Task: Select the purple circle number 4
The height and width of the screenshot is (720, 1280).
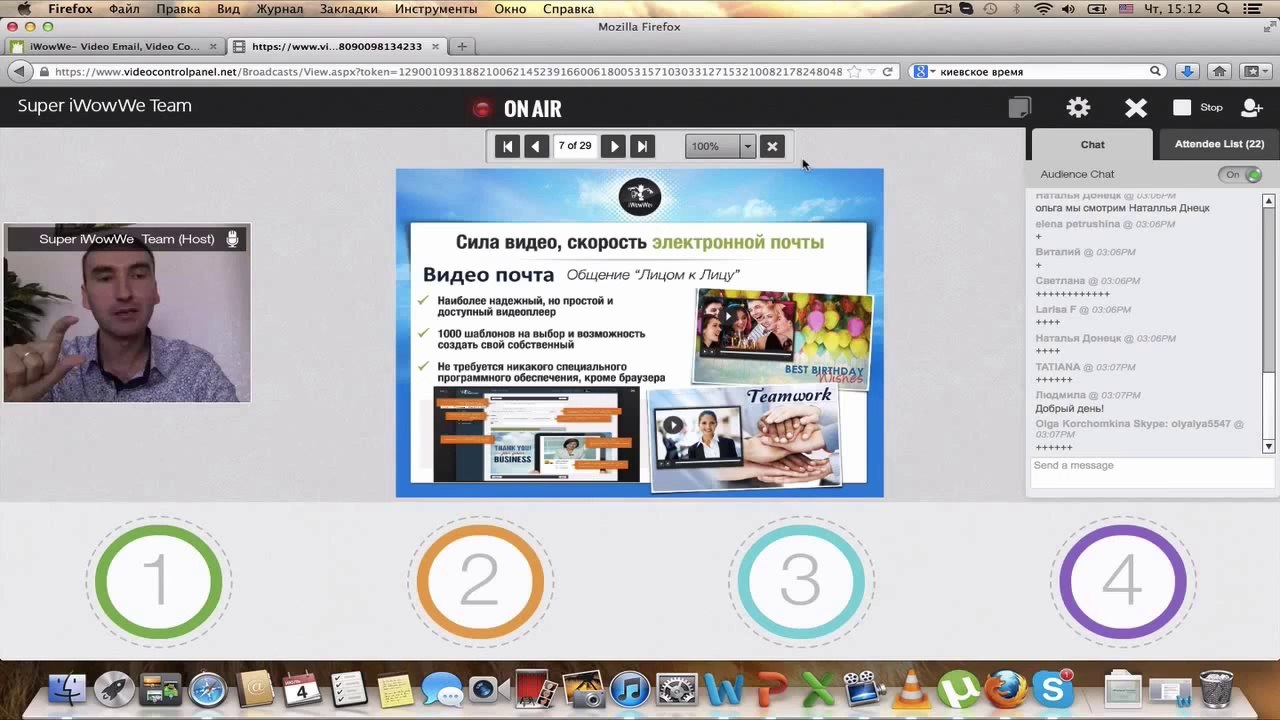Action: tap(1122, 582)
